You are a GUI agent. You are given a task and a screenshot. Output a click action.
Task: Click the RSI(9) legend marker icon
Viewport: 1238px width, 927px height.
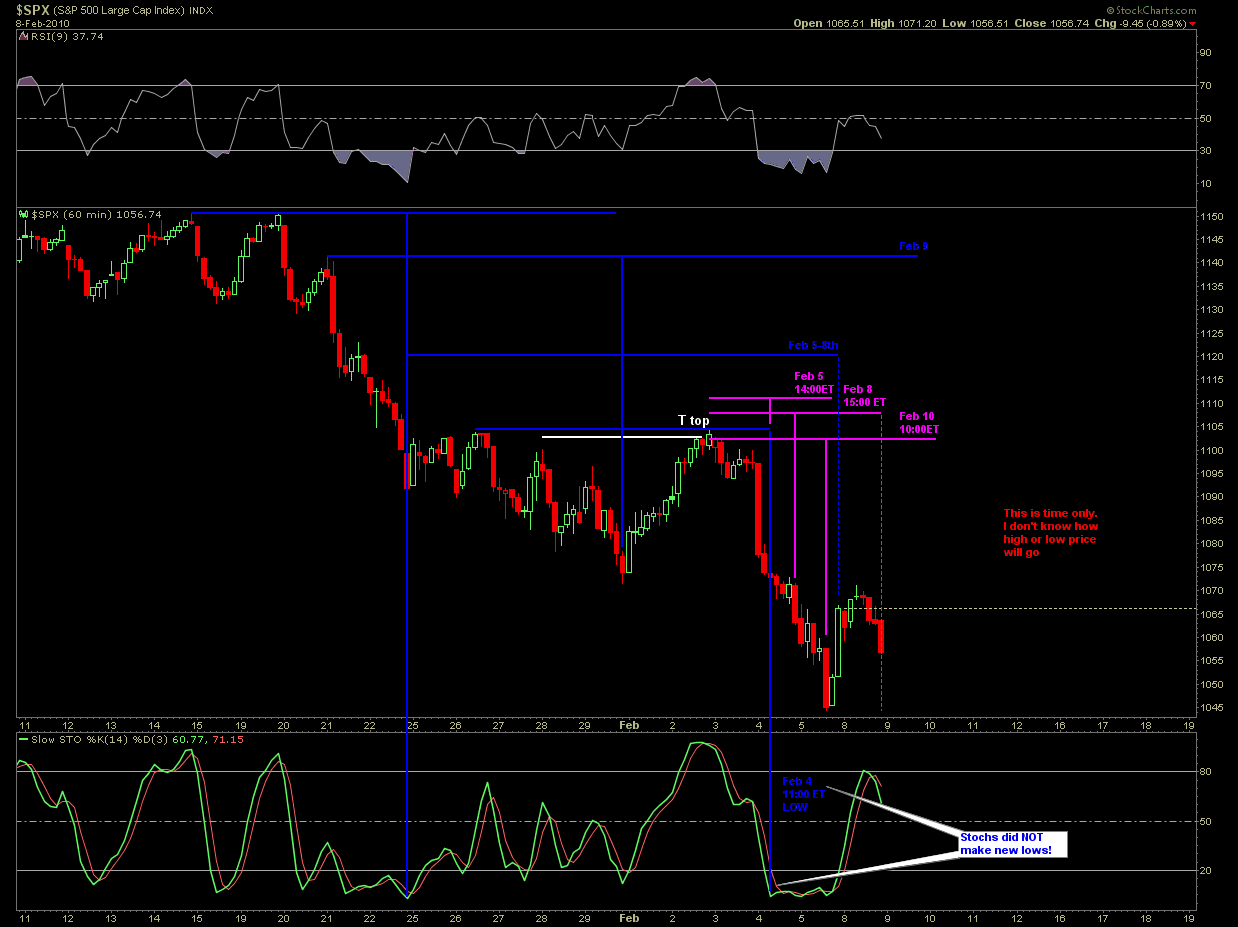point(24,36)
